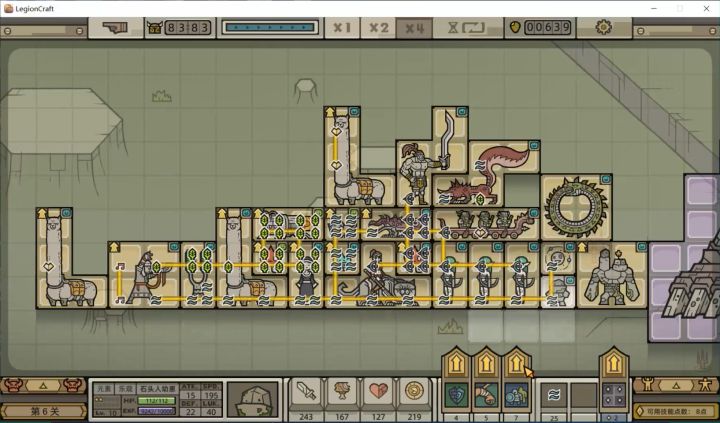
Task: Click upgrade arrow above the green shield card
Action: (x=456, y=364)
